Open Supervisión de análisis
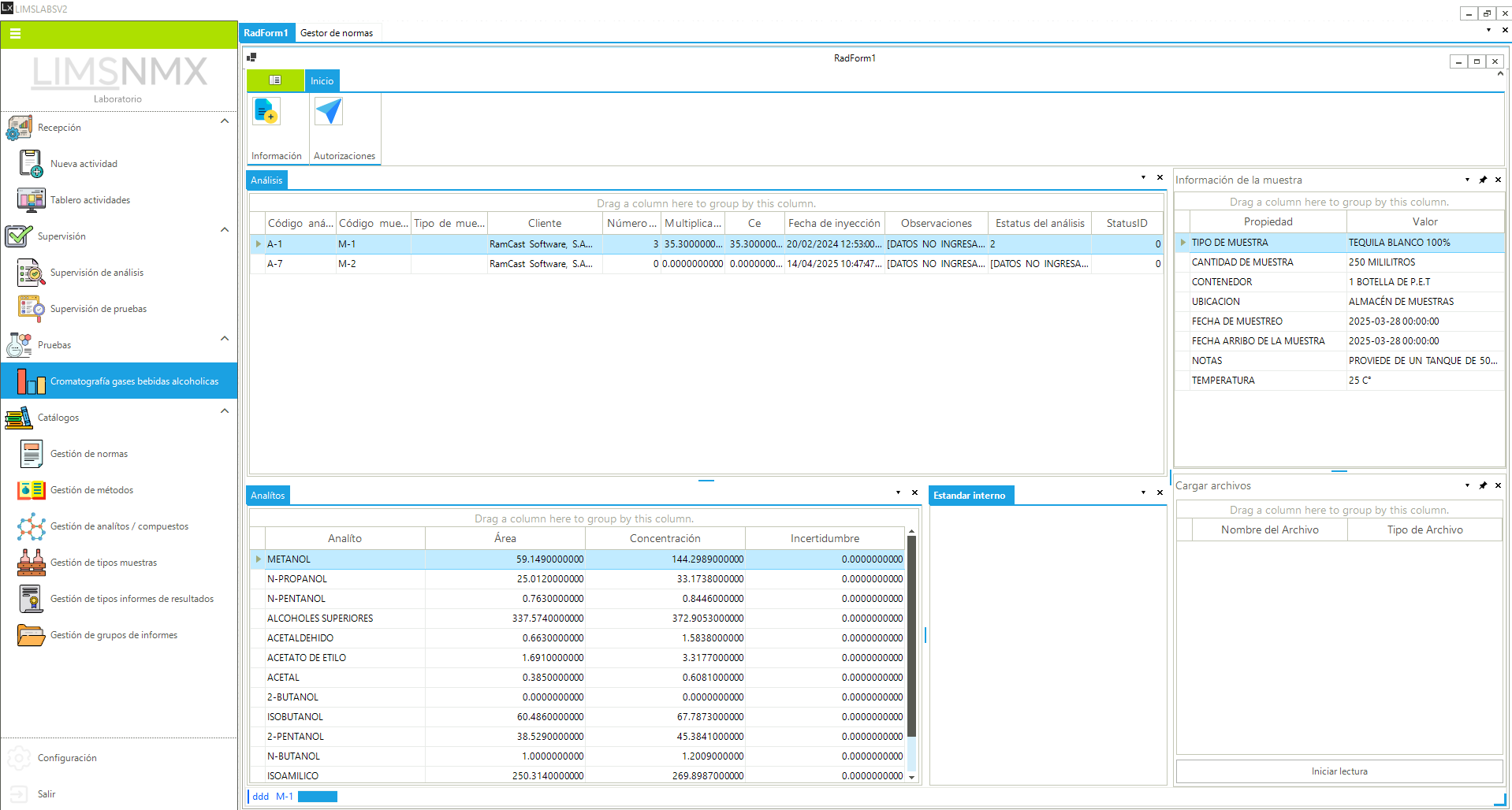The image size is (1512, 810). [x=96, y=272]
